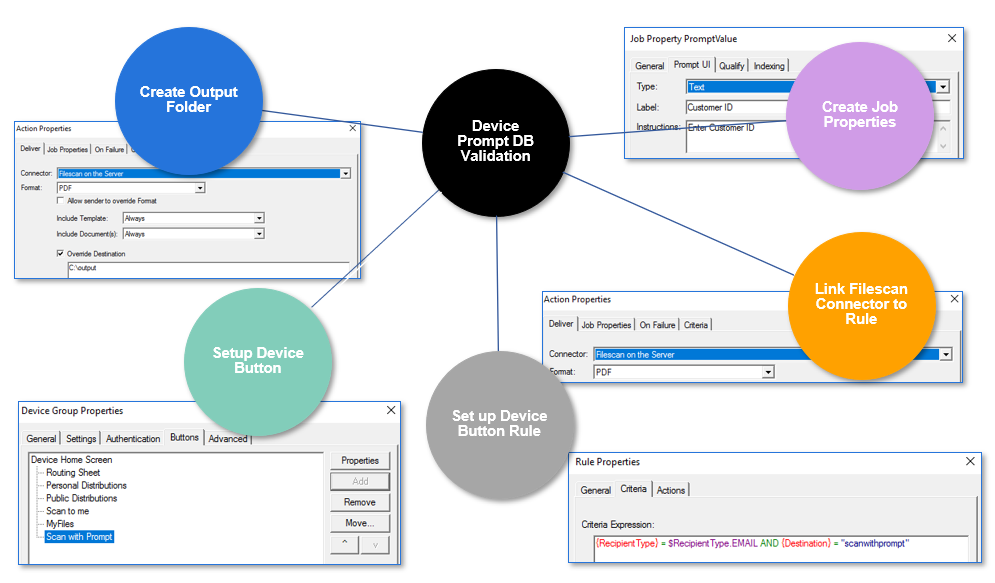Viewport: 995px width, 583px height.
Task: Close the Device Group Properties window
Action: click(391, 410)
